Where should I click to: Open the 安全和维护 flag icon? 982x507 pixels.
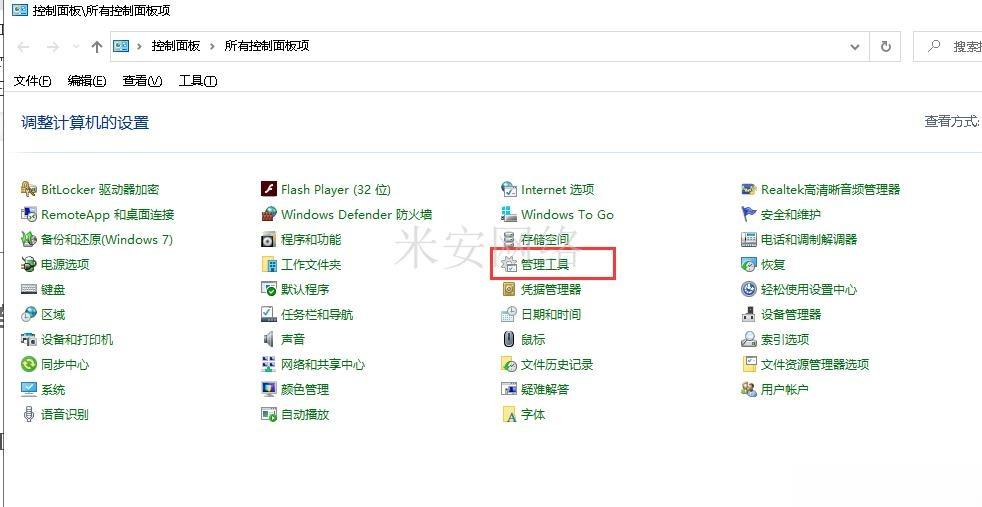[x=749, y=214]
